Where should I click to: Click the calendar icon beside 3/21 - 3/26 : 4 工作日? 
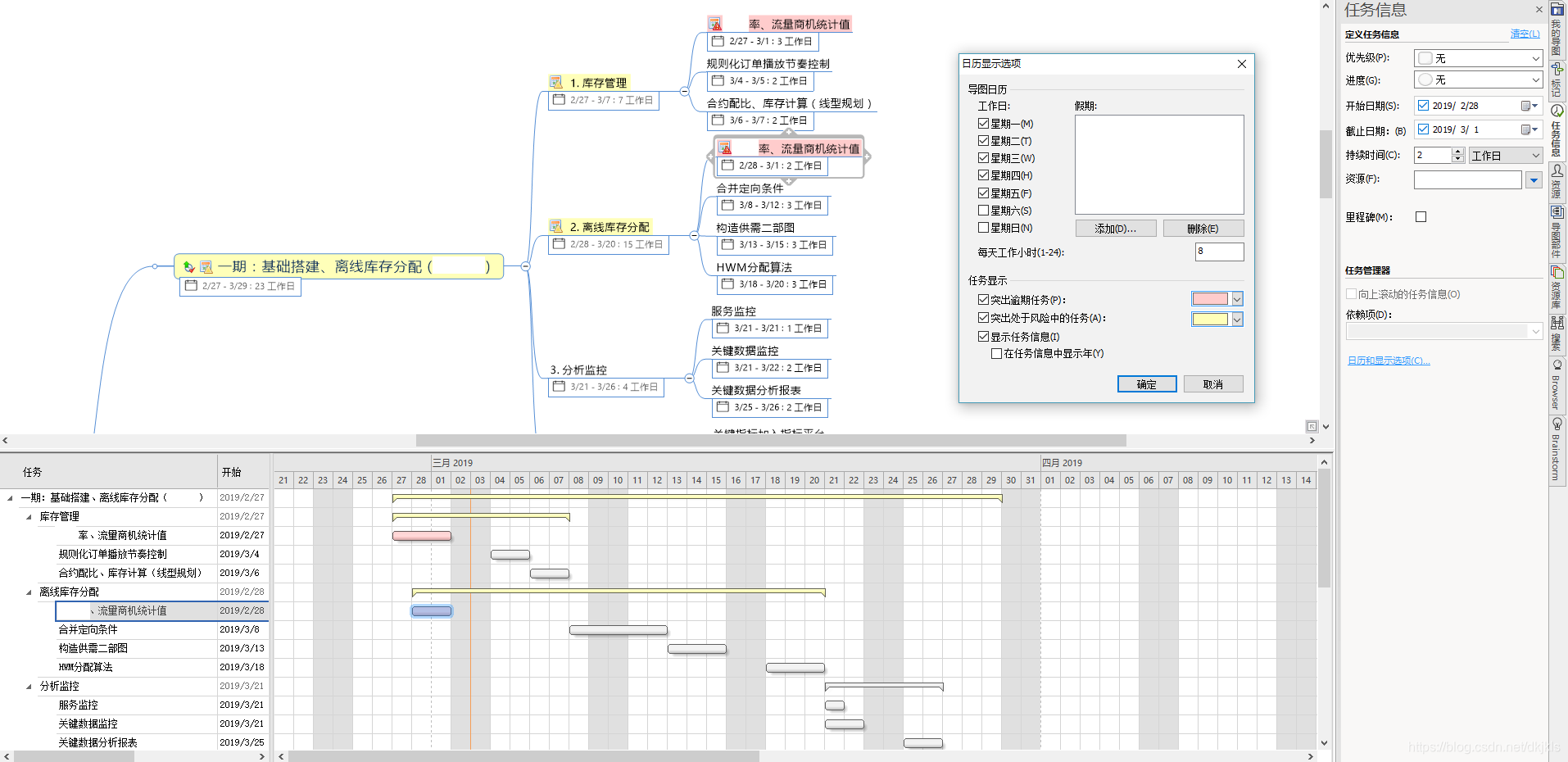tap(559, 386)
